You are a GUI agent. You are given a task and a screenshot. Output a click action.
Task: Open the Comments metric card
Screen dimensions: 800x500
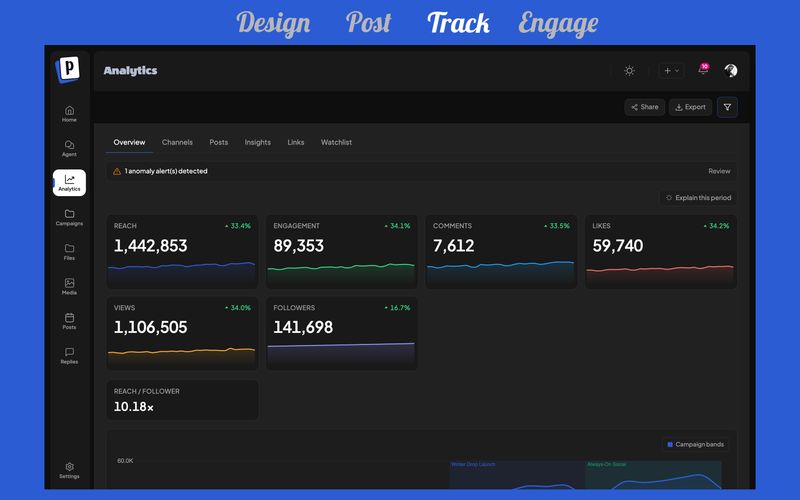pyautogui.click(x=501, y=252)
